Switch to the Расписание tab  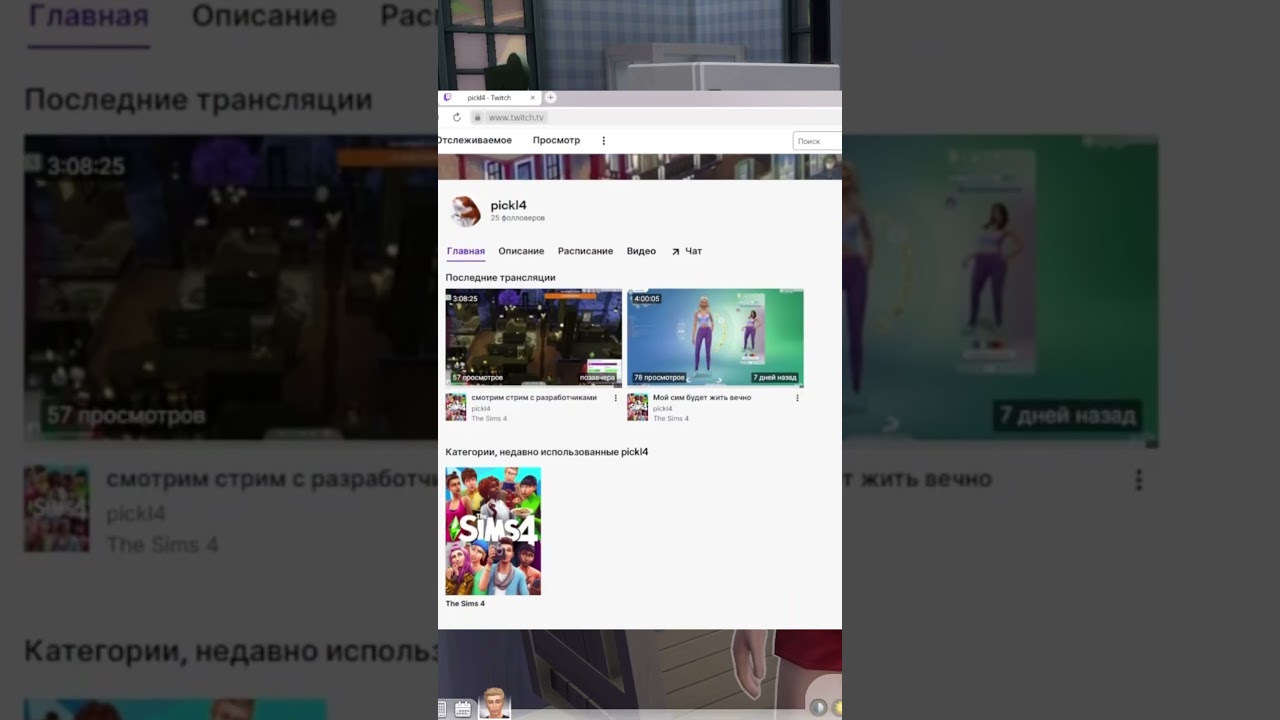pos(585,251)
